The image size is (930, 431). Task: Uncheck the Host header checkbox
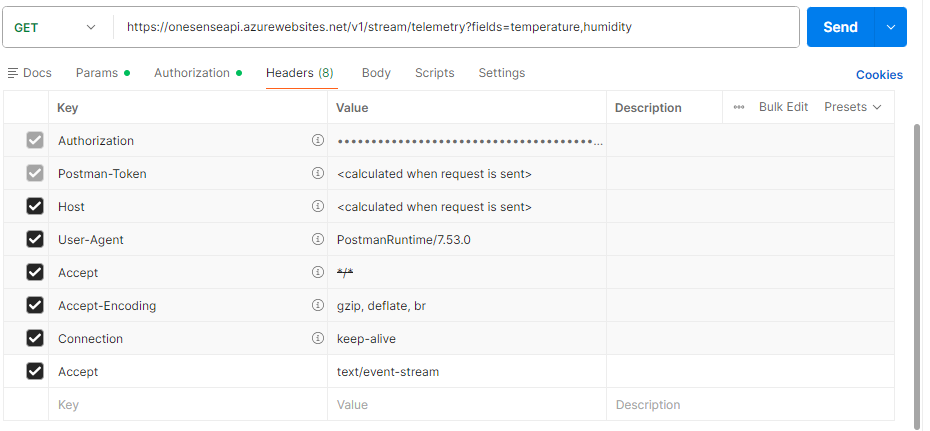tap(35, 206)
